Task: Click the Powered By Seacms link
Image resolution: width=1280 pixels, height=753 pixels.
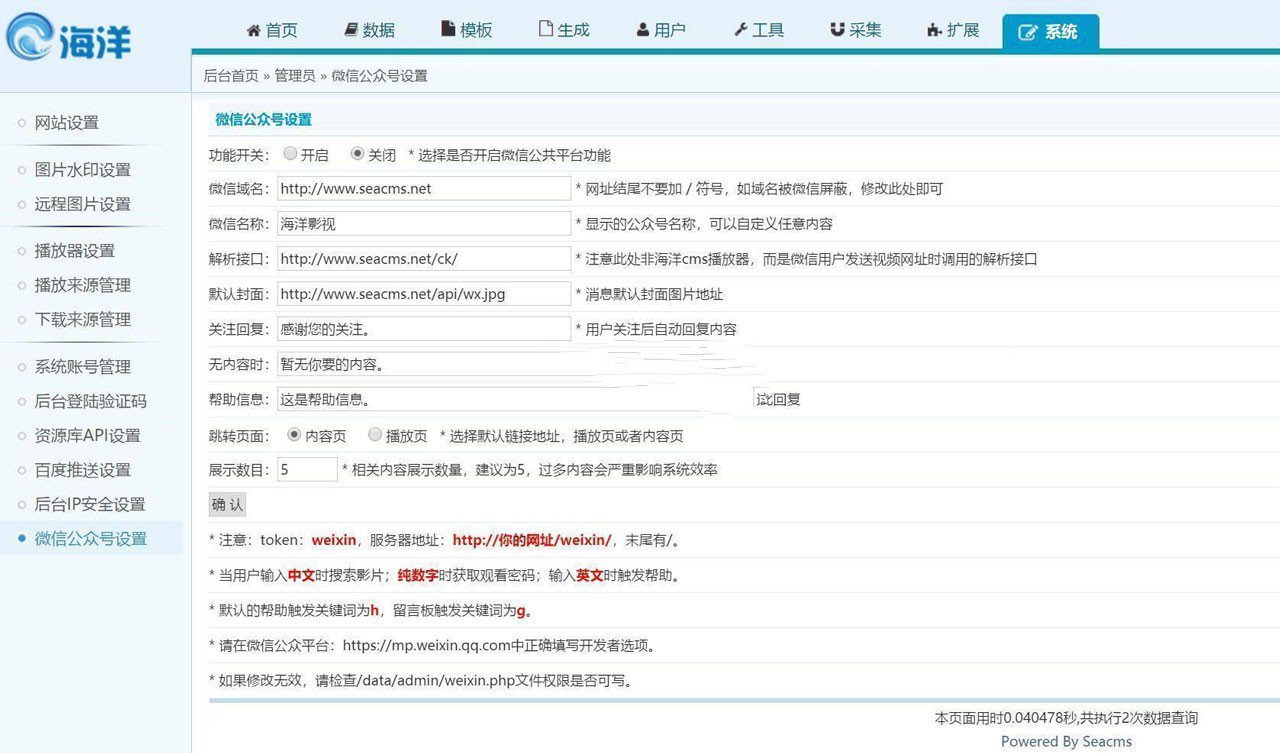Action: click(1066, 741)
